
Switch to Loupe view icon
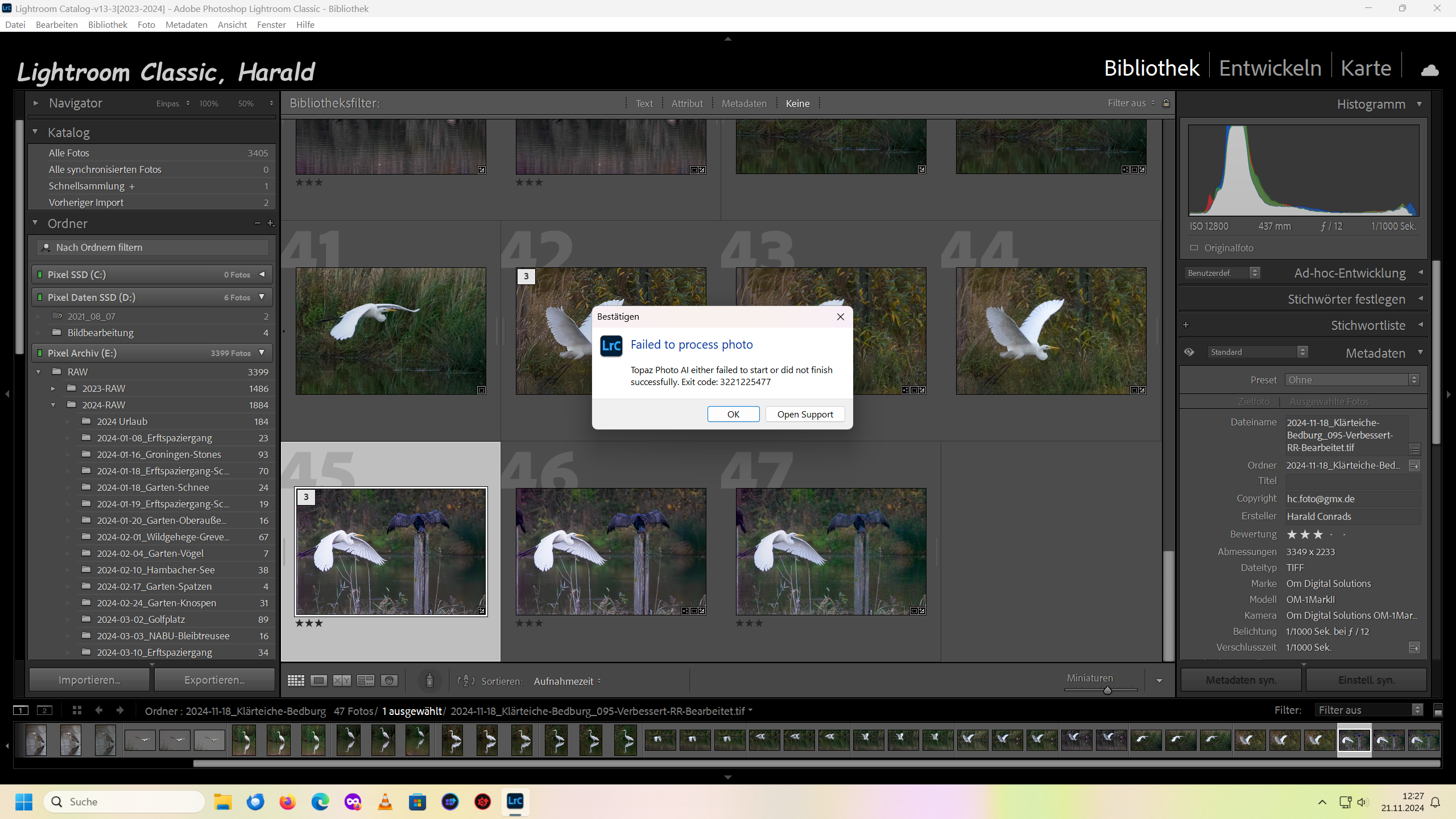(318, 681)
